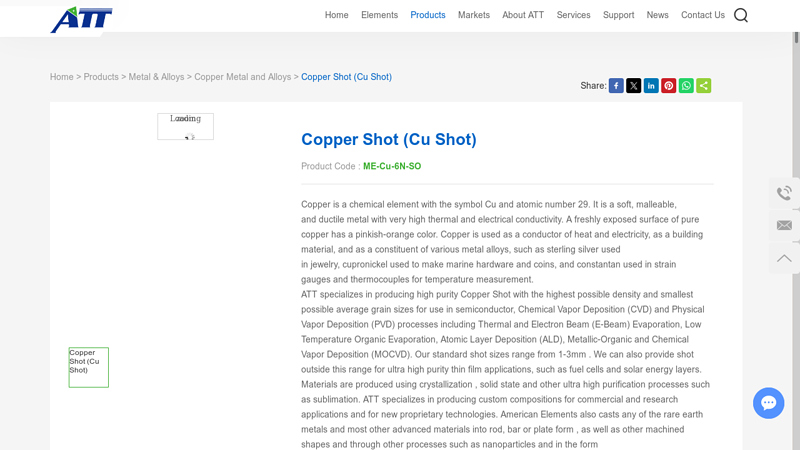Open the News menu item
The height and width of the screenshot is (450, 800).
coord(657,15)
